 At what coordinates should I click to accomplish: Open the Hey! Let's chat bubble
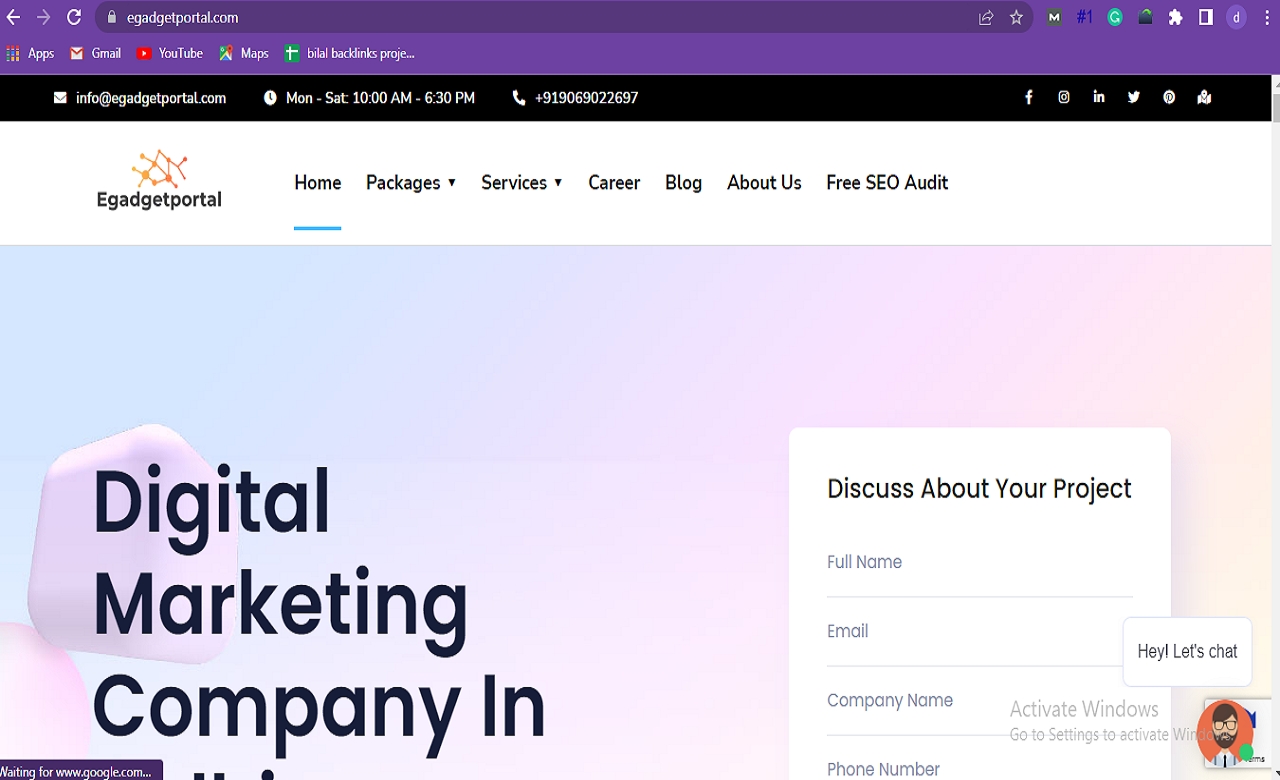coord(1187,652)
